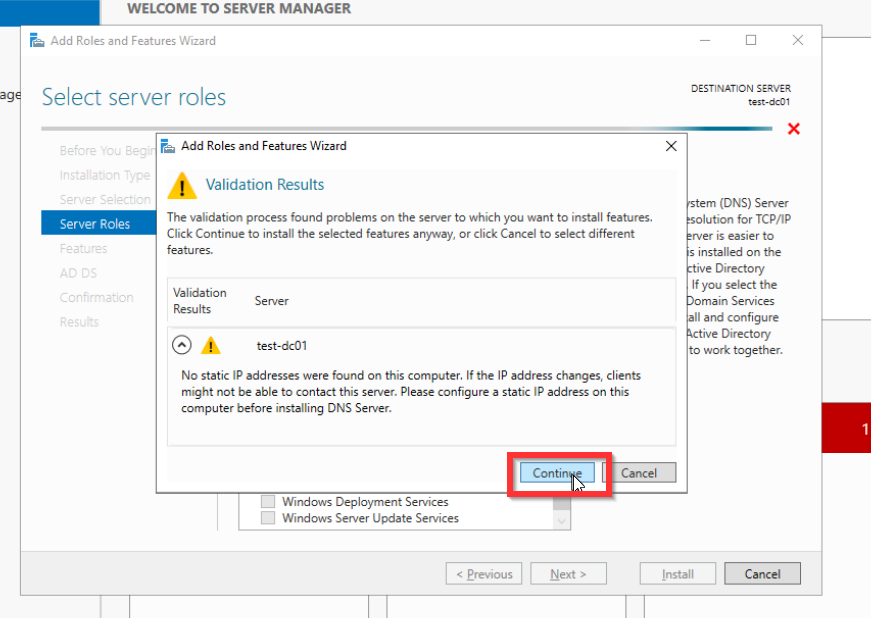Select the Features wizard step
The height and width of the screenshot is (618, 871).
83,248
